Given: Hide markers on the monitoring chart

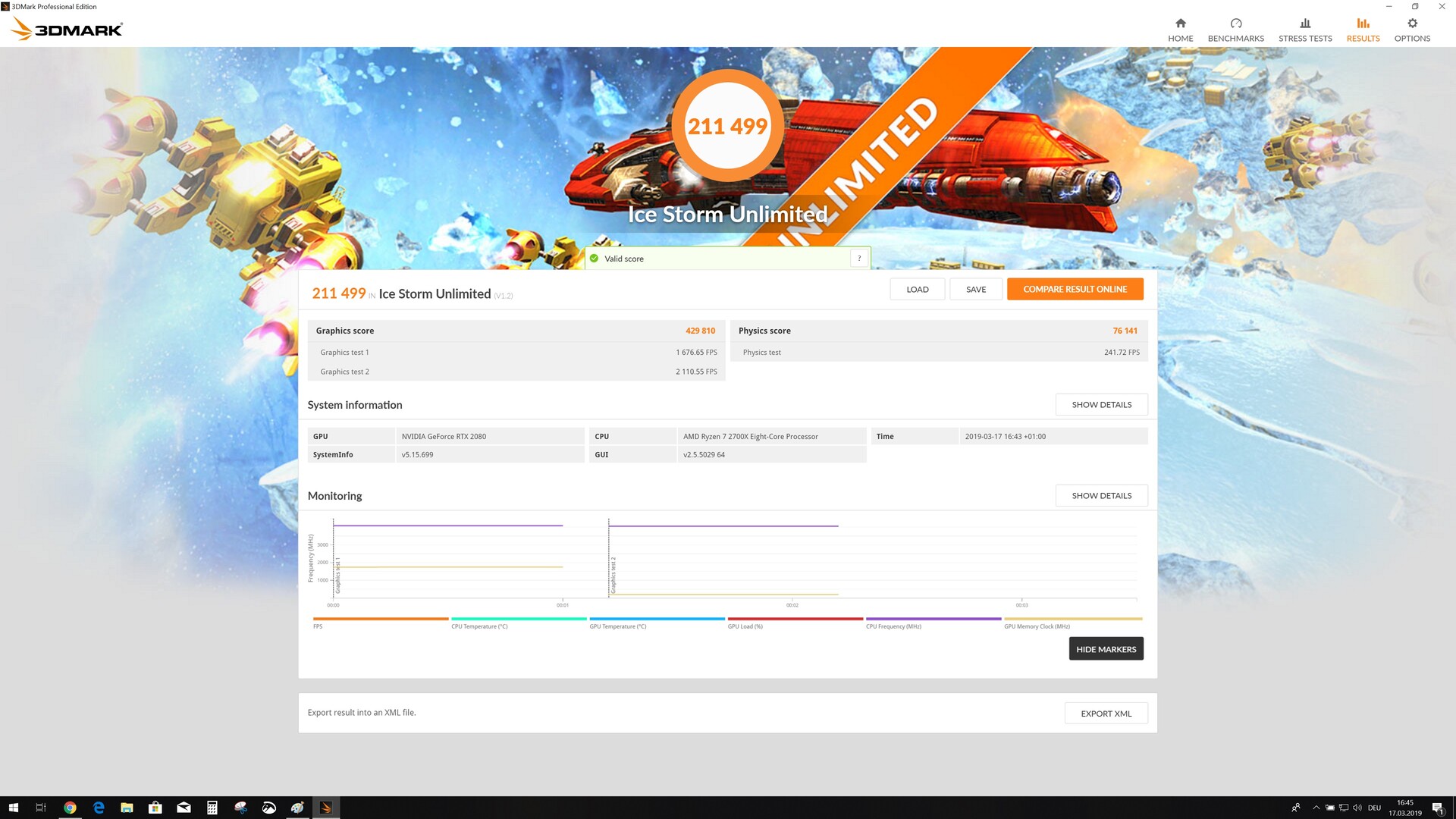Looking at the screenshot, I should tap(1106, 649).
